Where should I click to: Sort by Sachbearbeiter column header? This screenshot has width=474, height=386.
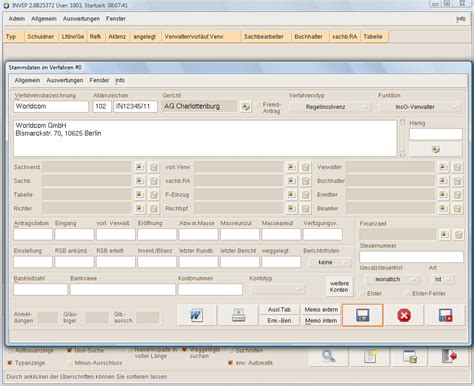(266, 37)
